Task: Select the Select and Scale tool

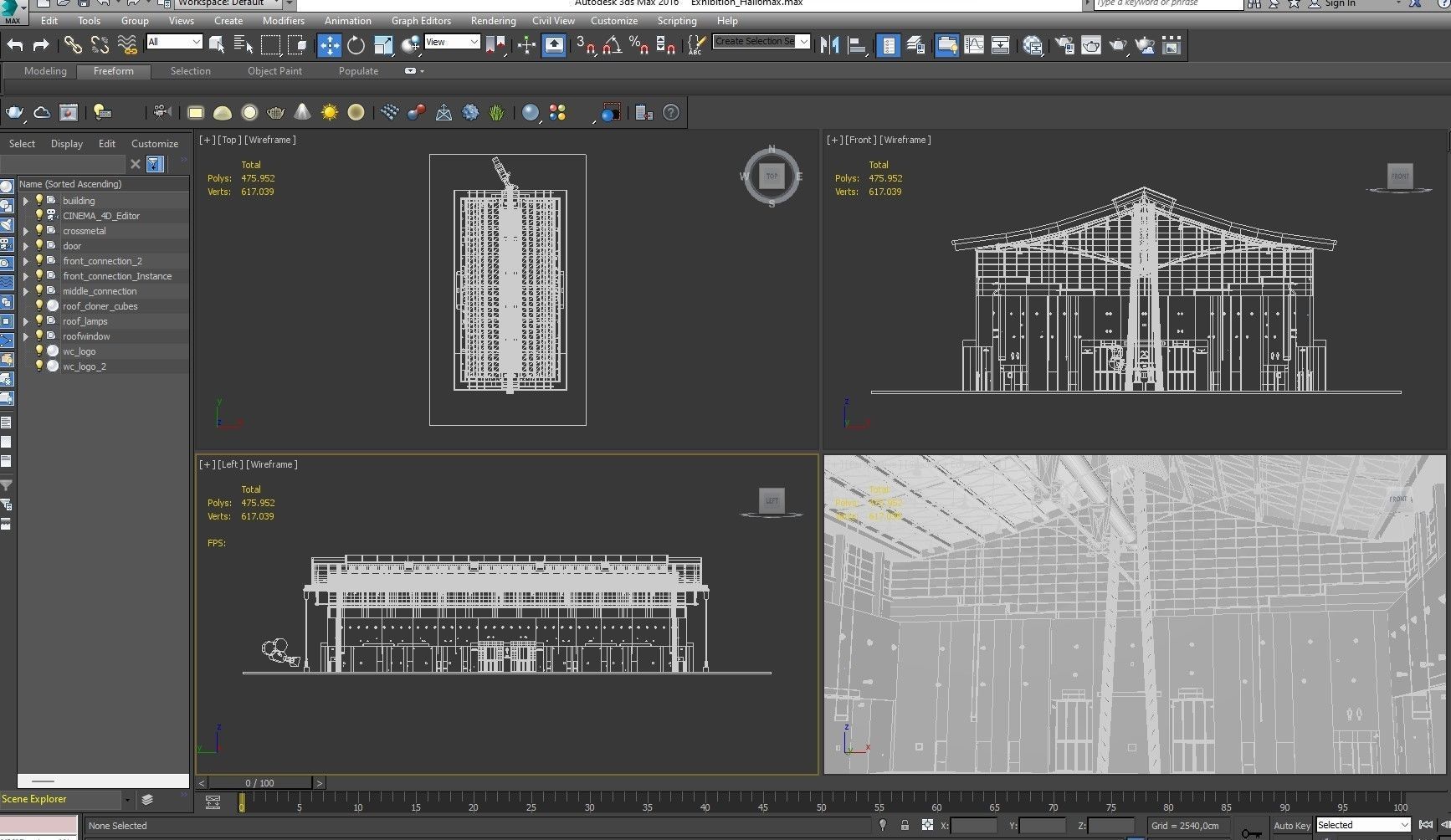Action: coord(383,45)
